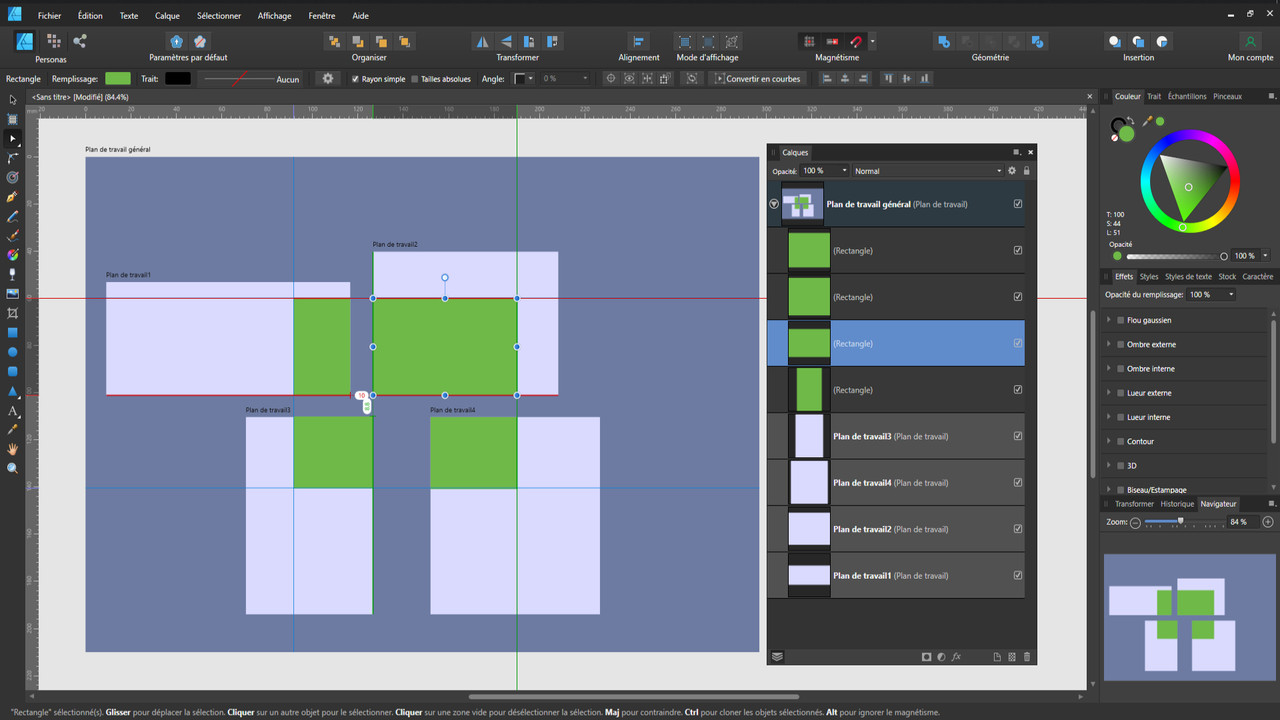
Task: Enable the Ombre externe effect checkbox
Action: (x=1120, y=344)
